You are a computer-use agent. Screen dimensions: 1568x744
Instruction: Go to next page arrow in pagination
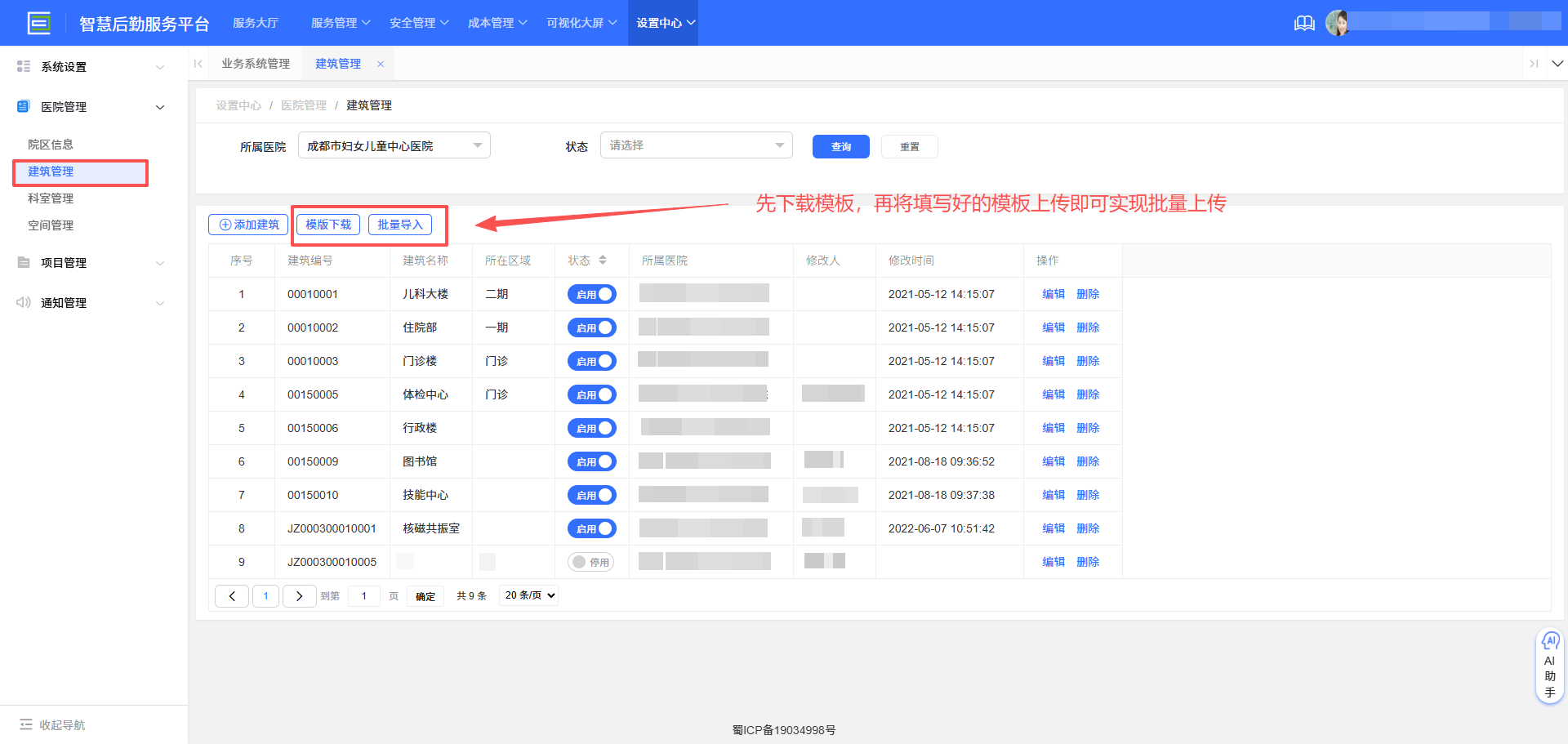299,596
